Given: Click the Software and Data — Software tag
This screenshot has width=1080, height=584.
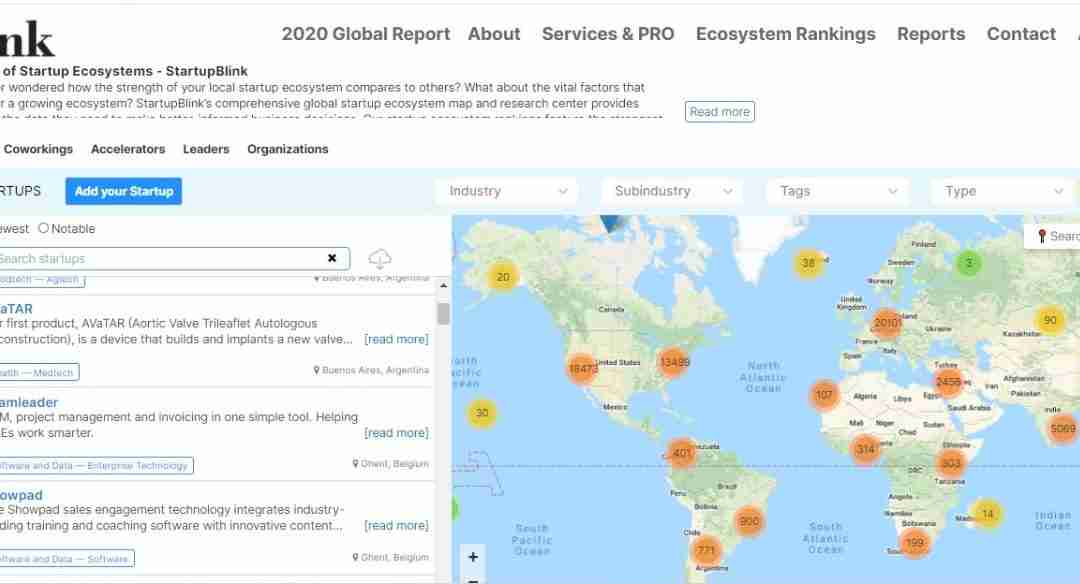Looking at the screenshot, I should [x=66, y=559].
